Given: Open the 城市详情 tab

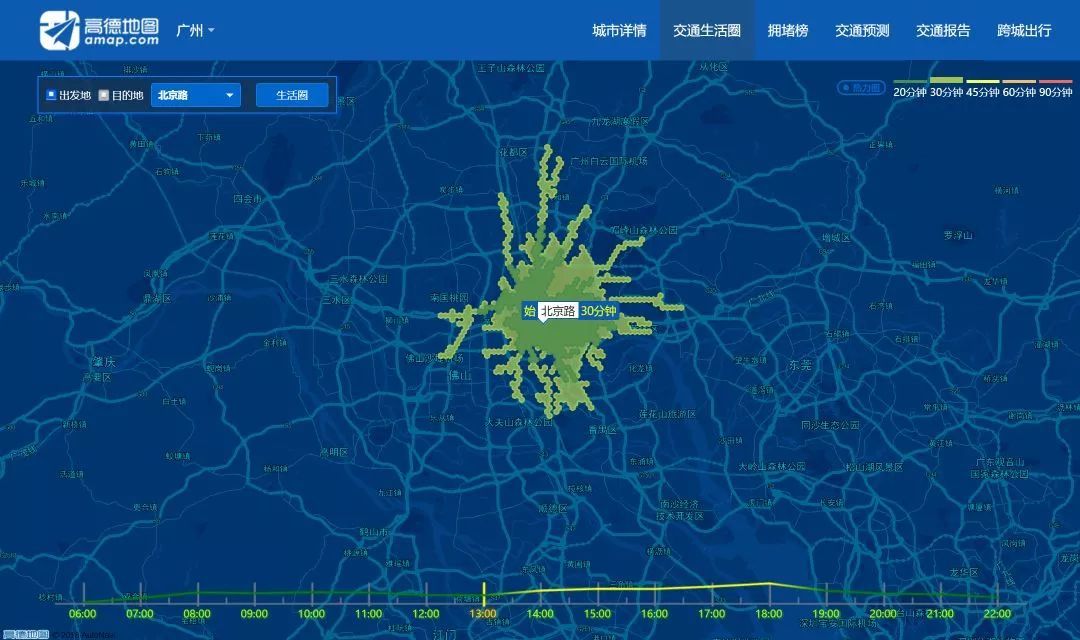Looking at the screenshot, I should [619, 30].
